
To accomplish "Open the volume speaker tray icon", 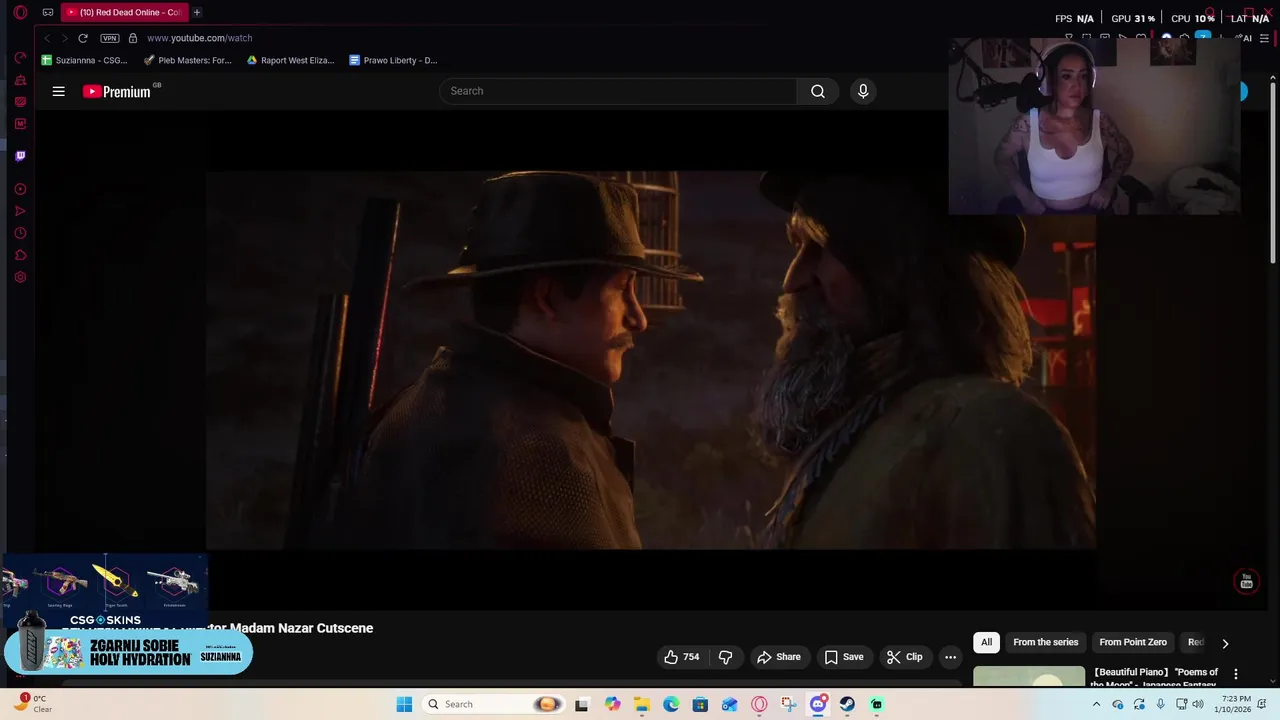I will click(1198, 704).
